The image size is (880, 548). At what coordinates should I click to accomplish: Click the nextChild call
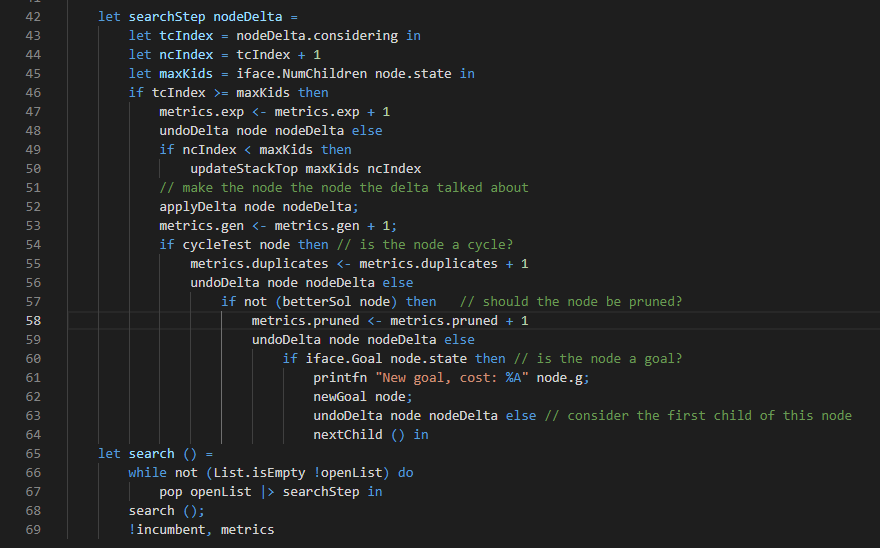pyautogui.click(x=347, y=435)
